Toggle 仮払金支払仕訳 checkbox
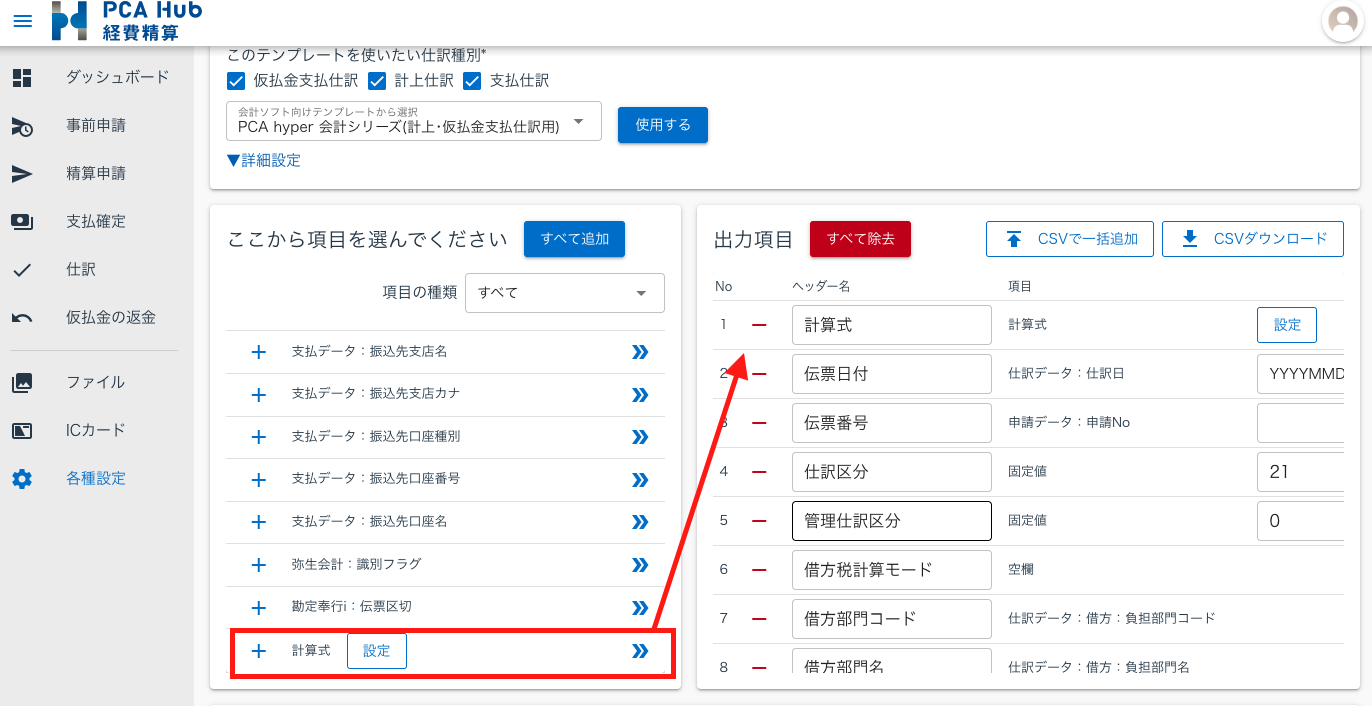This screenshot has width=1372, height=706. pyautogui.click(x=236, y=80)
